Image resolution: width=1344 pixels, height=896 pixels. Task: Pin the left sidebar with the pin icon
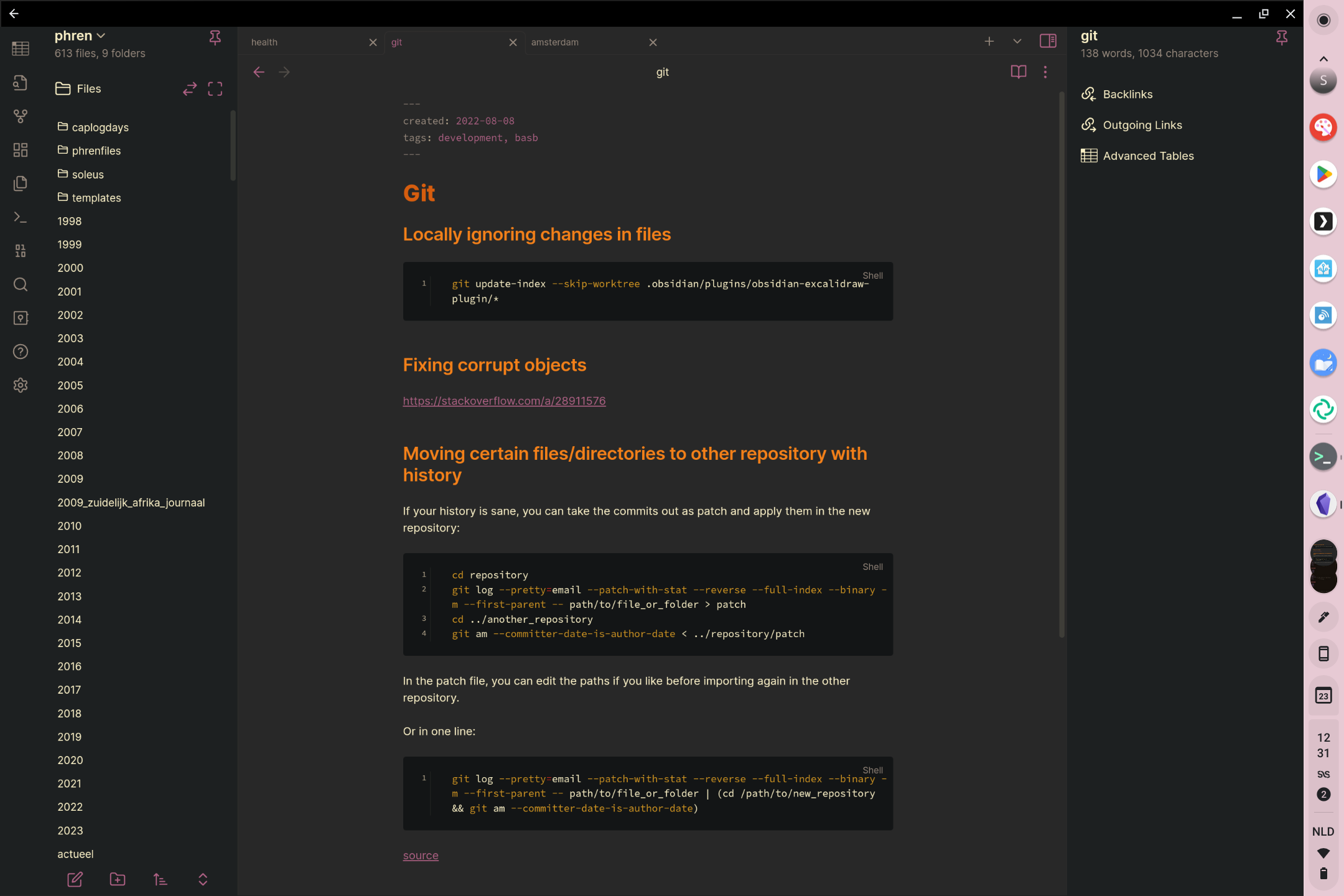[215, 38]
